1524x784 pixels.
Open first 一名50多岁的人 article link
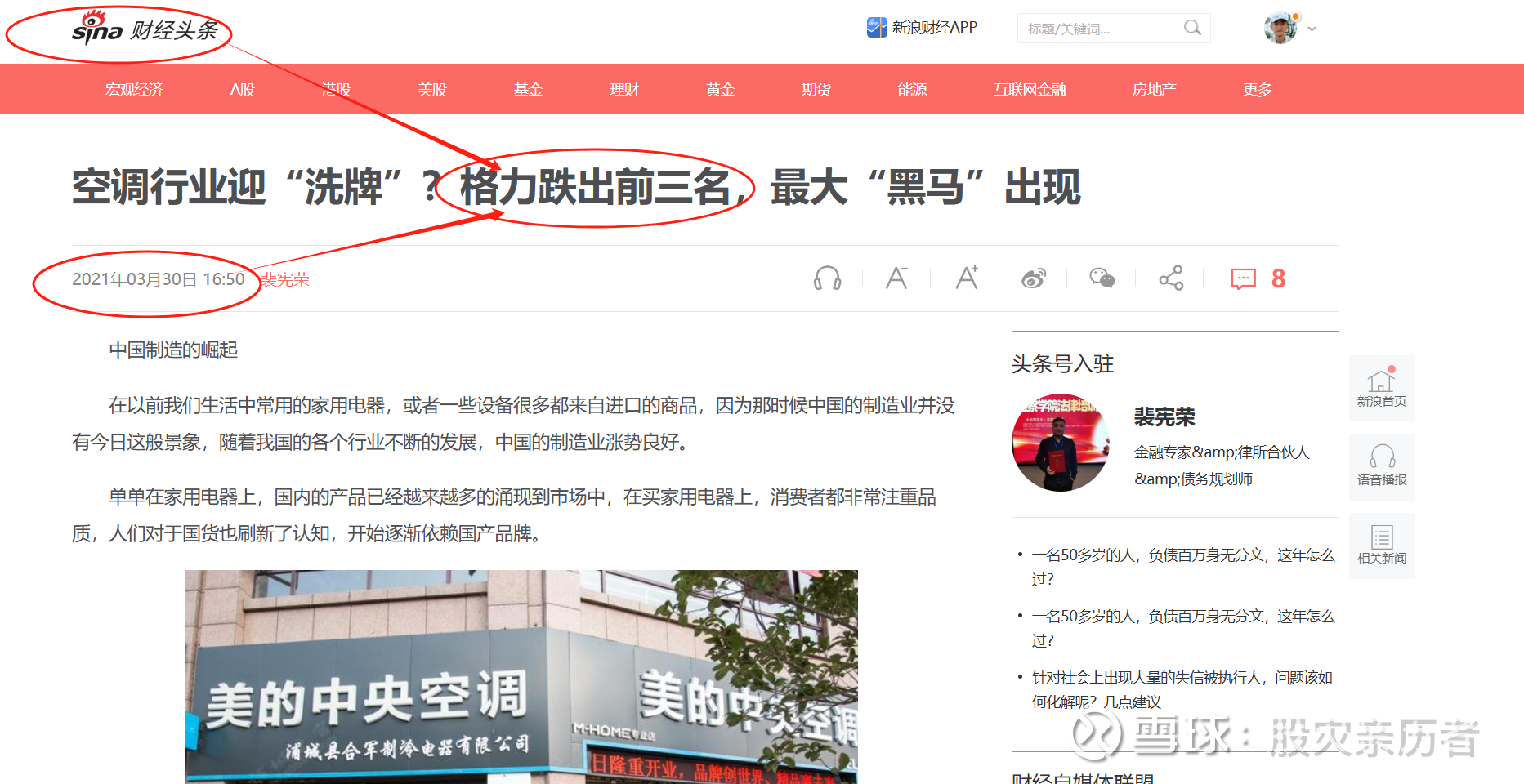(1182, 567)
